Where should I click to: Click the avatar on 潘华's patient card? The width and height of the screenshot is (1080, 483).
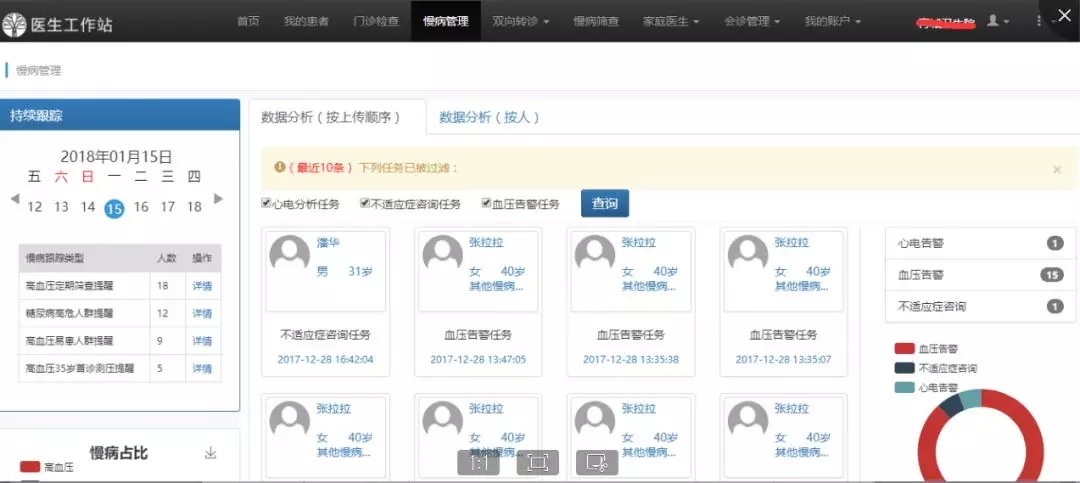pos(290,254)
